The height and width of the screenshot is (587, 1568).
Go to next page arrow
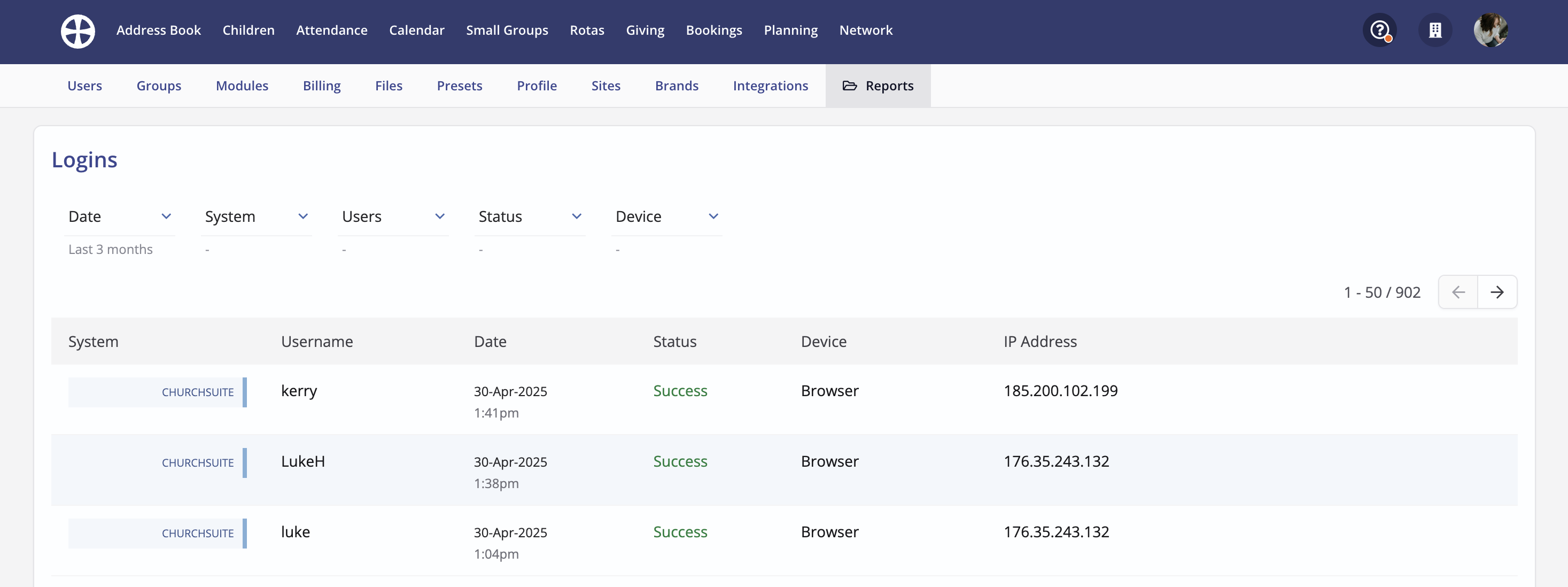(x=1497, y=292)
